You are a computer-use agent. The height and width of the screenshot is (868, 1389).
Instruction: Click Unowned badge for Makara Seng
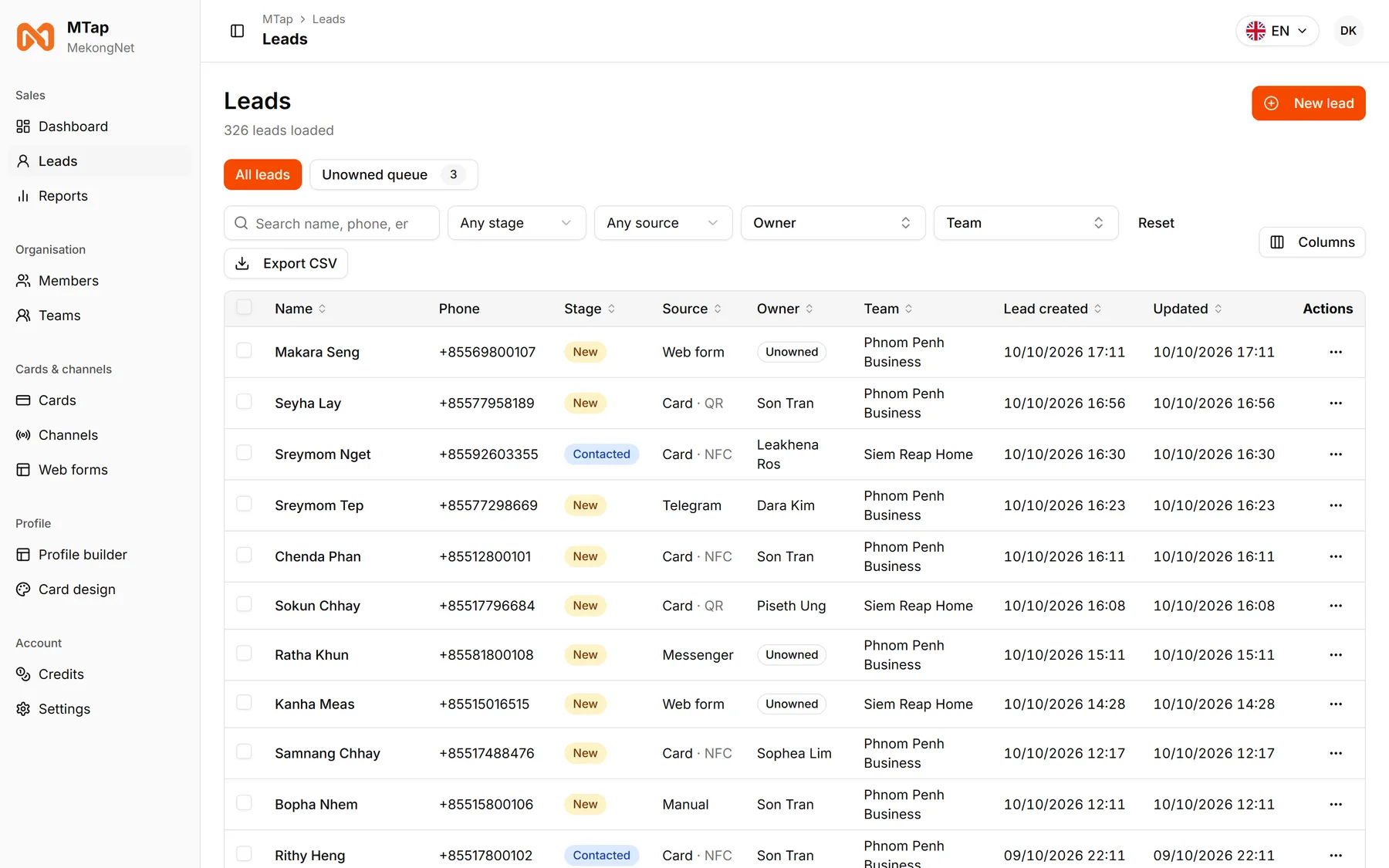point(792,352)
